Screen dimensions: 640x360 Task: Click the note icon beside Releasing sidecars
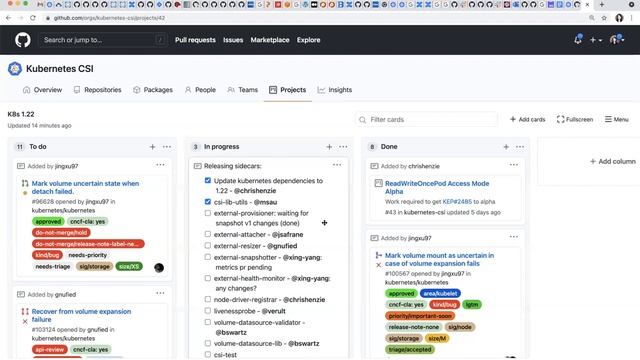(198, 166)
